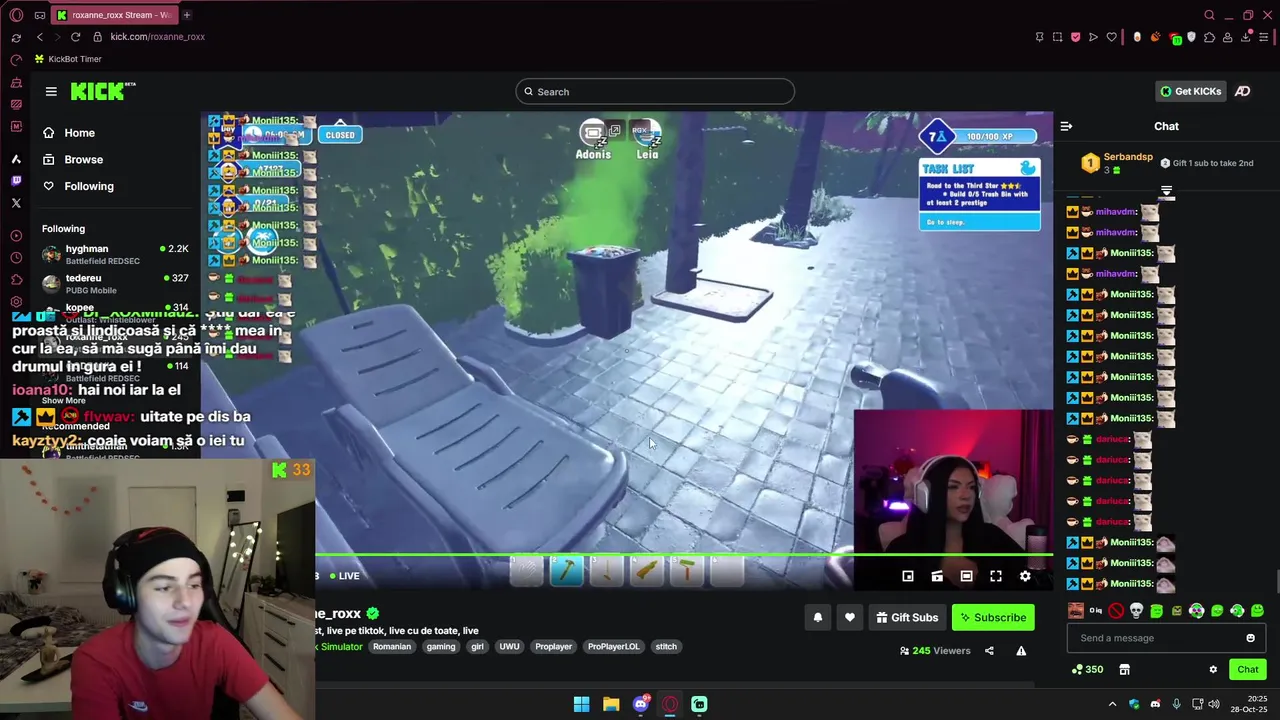This screenshot has width=1280, height=720.
Task: Enable picture-in-picture mini player icon
Action: click(907, 576)
